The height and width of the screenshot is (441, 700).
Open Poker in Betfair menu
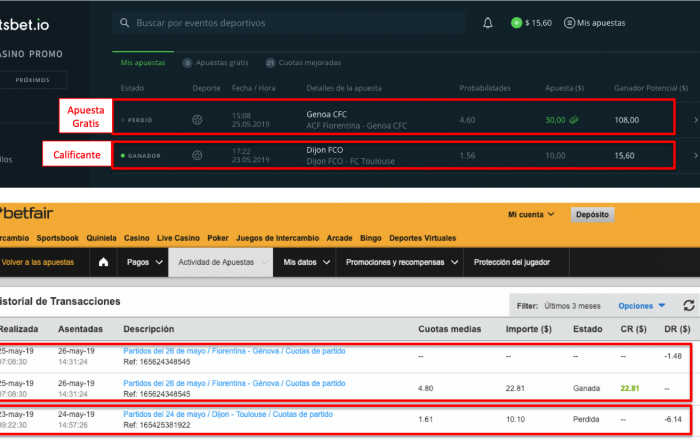point(218,238)
